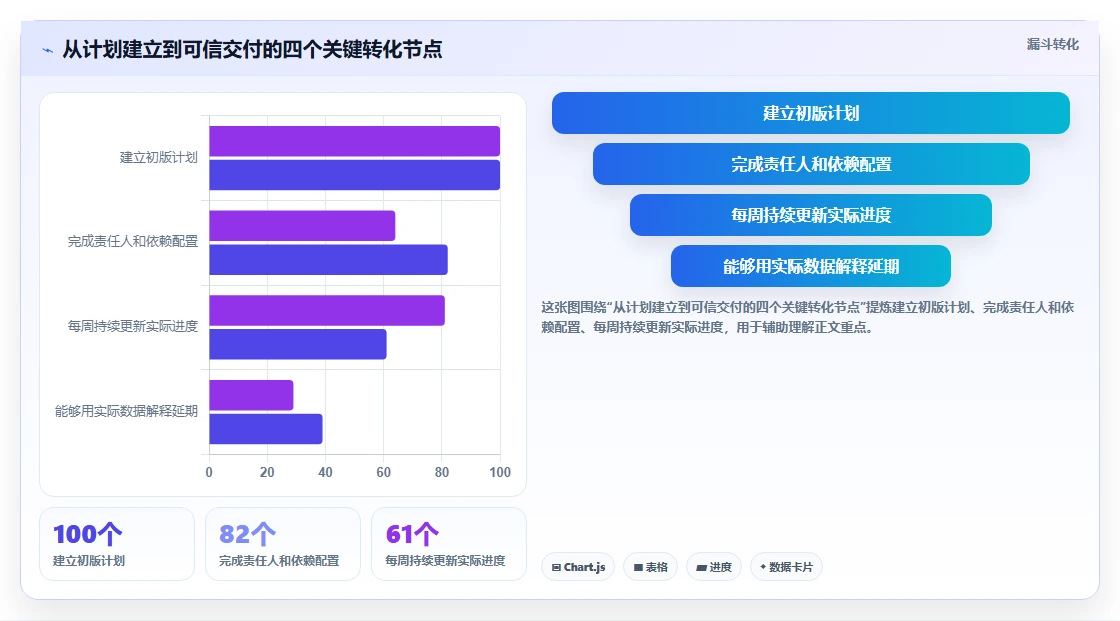The height and width of the screenshot is (621, 1120).
Task: Click the 数据卡片 tag icon
Action: point(764,567)
